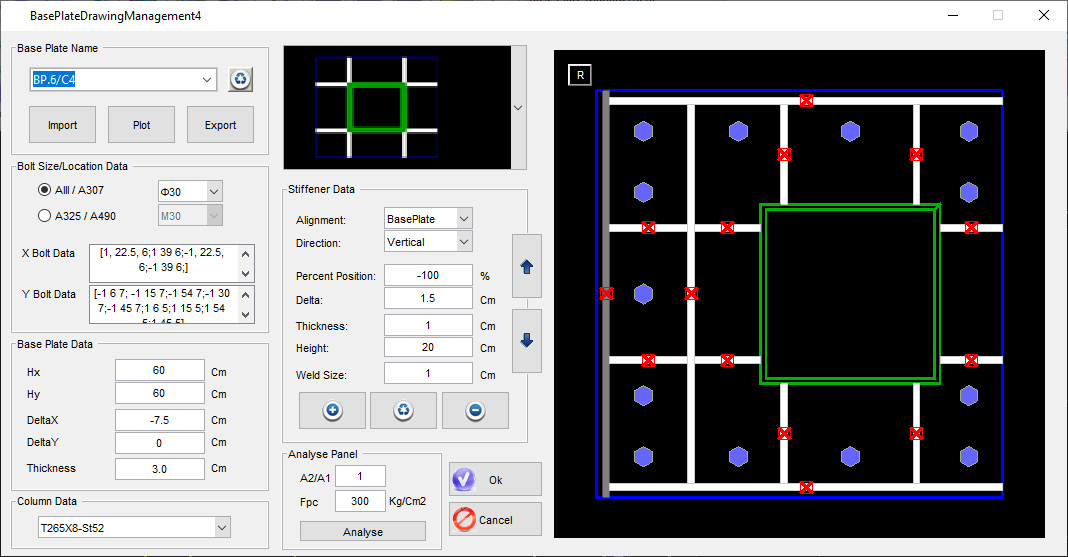Click the refresh icon beside base plate name

(x=240, y=80)
